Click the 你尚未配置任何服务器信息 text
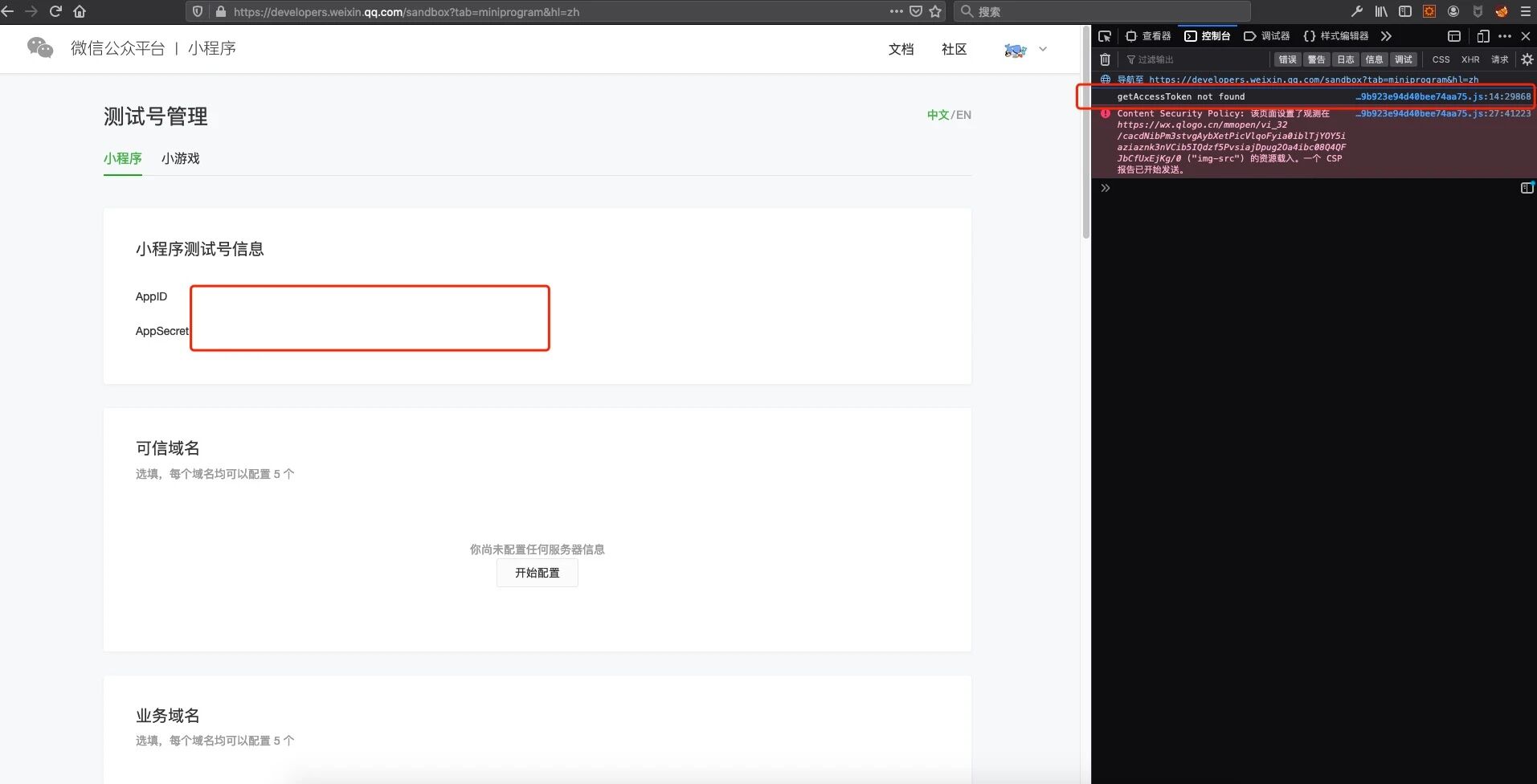Screen dimensions: 1537x784 (x=538, y=549)
